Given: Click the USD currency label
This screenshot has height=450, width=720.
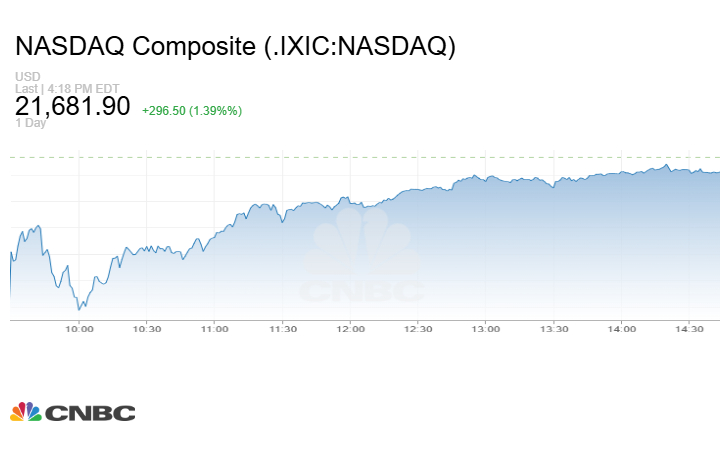Looking at the screenshot, I should (26, 77).
